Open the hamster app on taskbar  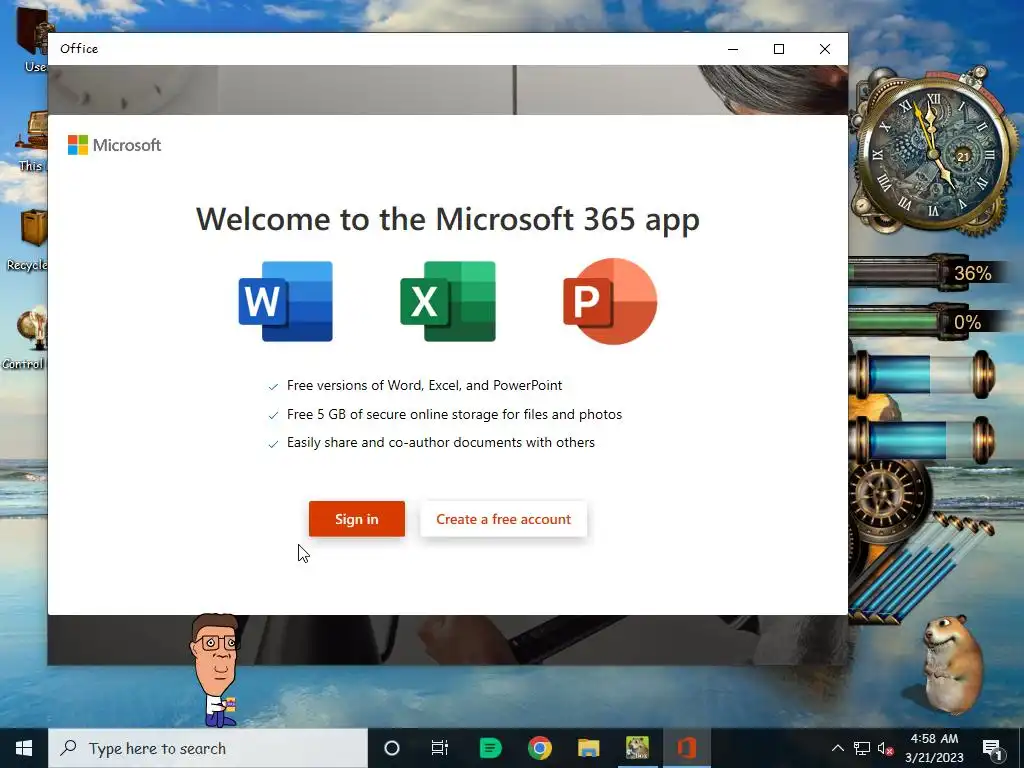point(637,748)
